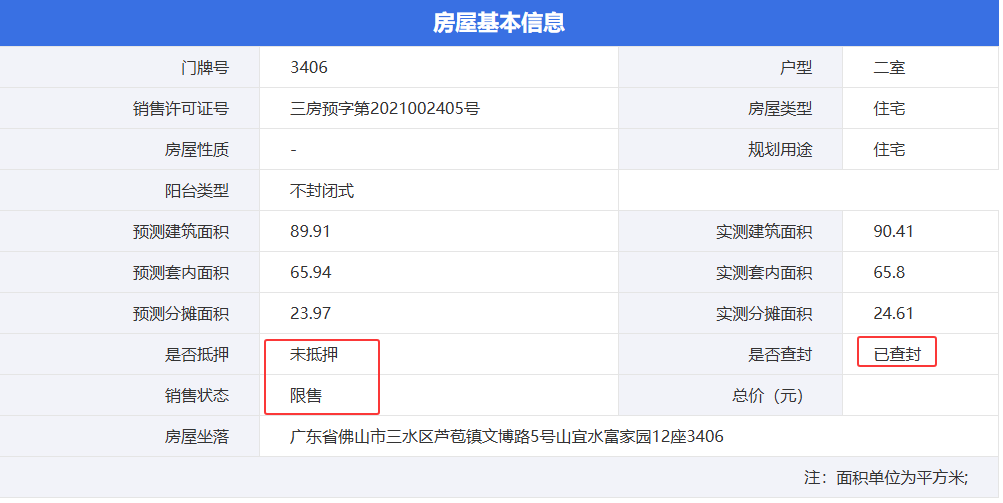Click value 65.8
This screenshot has width=1003, height=503.
889,272
